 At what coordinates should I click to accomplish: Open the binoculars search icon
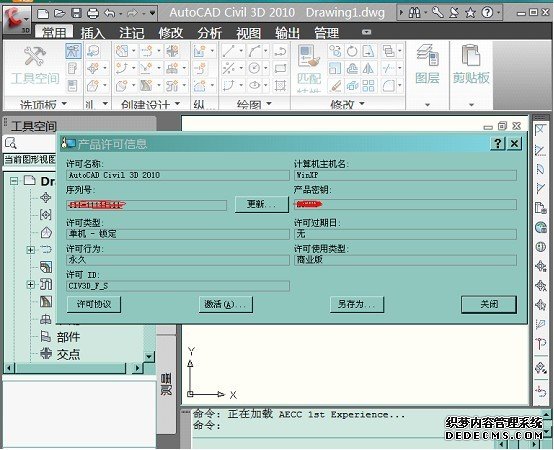point(414,13)
